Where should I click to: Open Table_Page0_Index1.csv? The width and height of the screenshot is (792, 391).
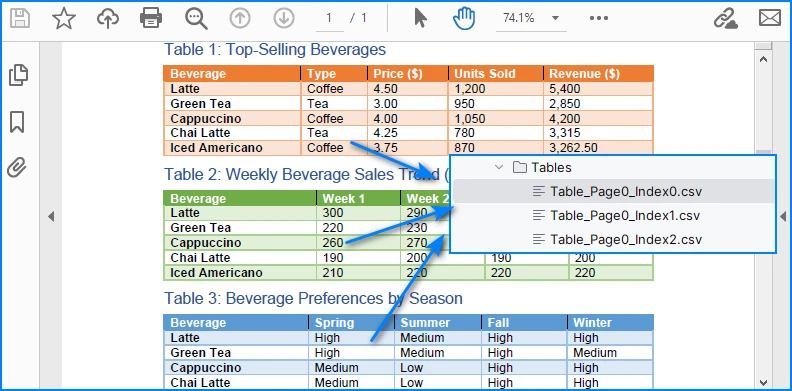click(613, 215)
